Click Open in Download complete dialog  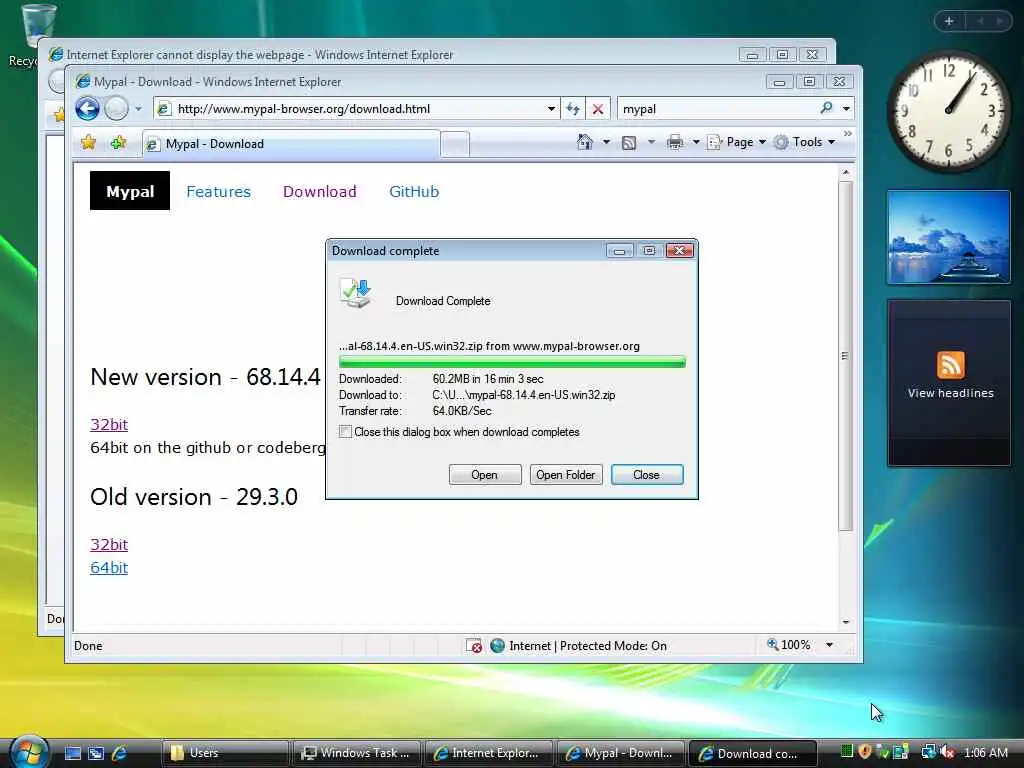click(485, 475)
